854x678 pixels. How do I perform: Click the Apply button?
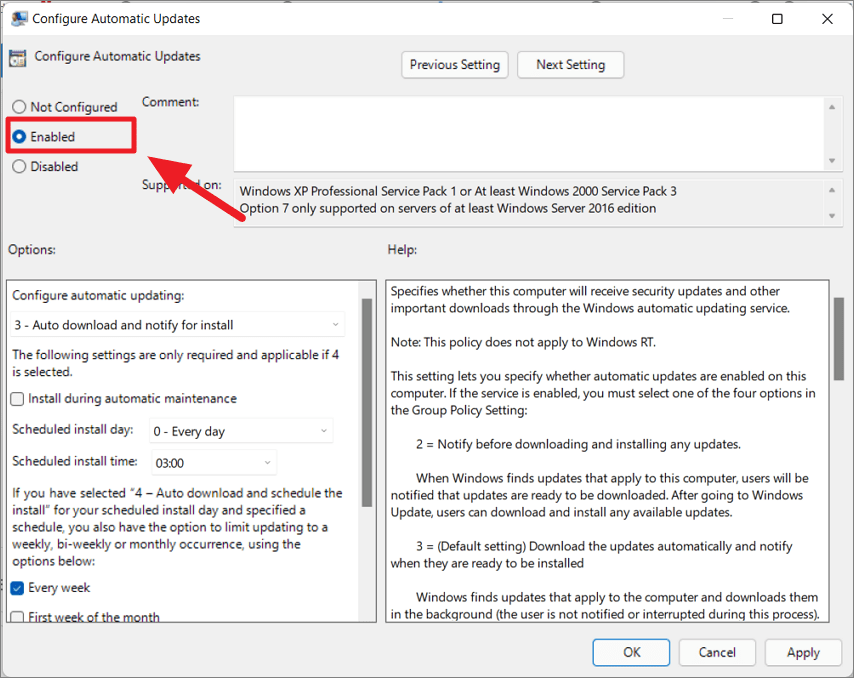click(x=803, y=652)
